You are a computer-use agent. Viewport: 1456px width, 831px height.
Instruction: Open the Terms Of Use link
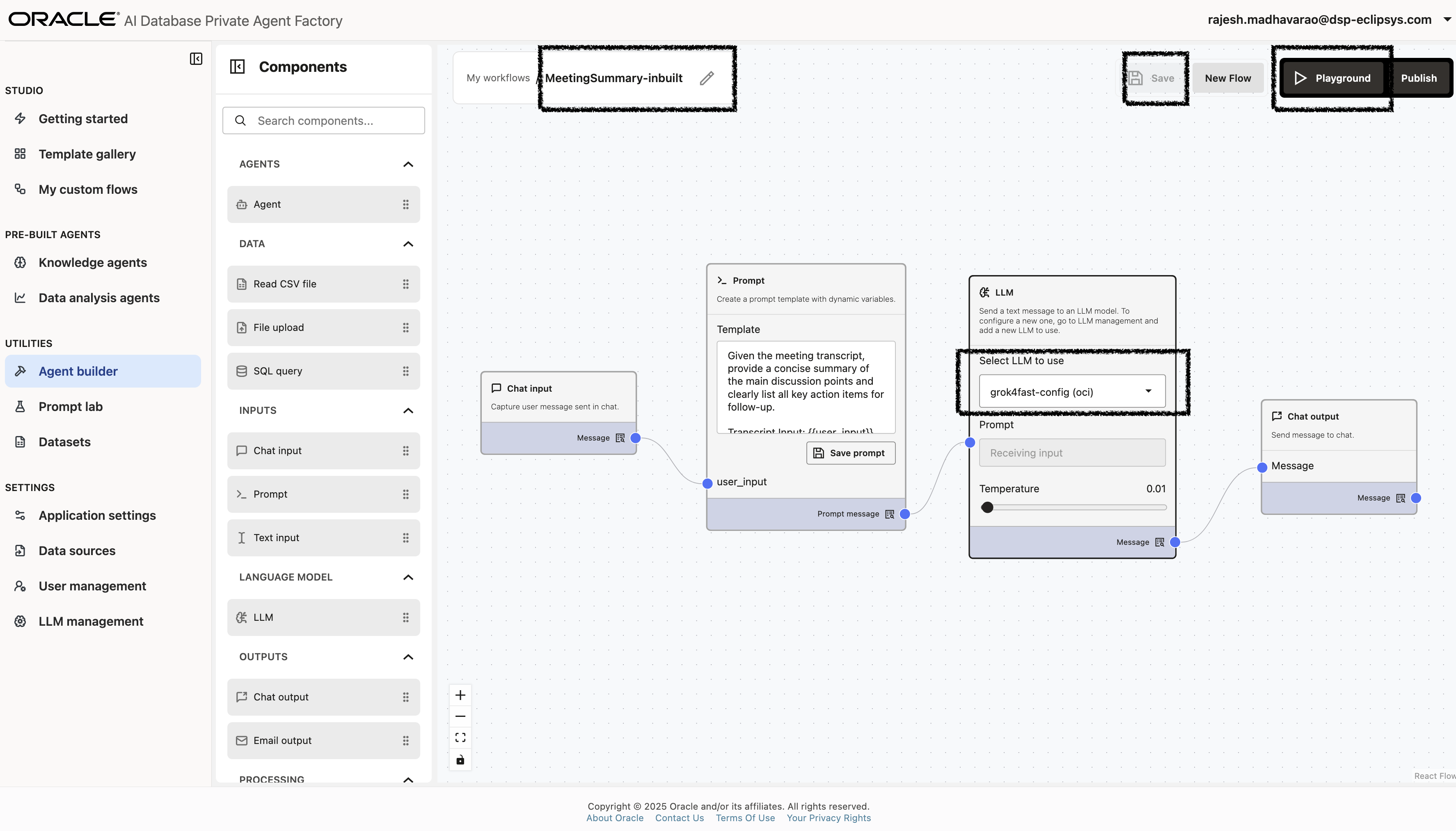pyautogui.click(x=744, y=817)
